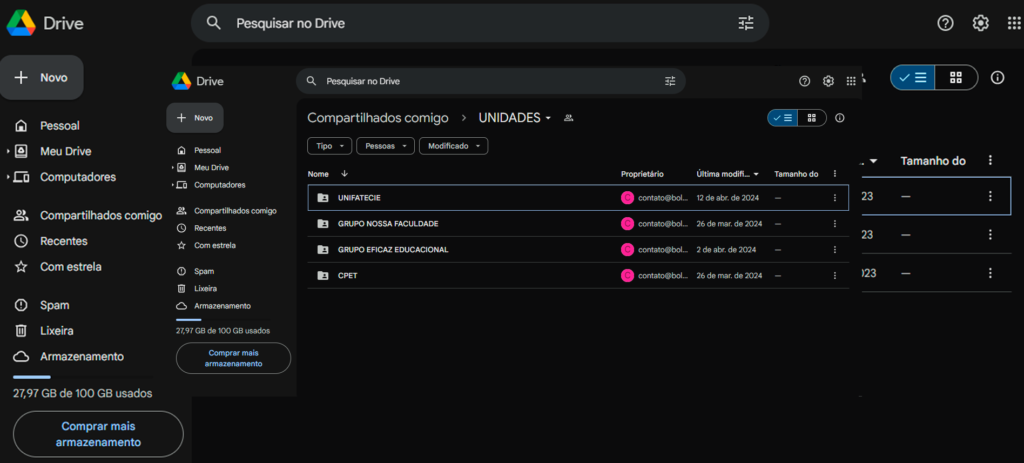Click contato owner avatar in the UNIFATECIE row
This screenshot has height=463, width=1024.
click(x=628, y=198)
